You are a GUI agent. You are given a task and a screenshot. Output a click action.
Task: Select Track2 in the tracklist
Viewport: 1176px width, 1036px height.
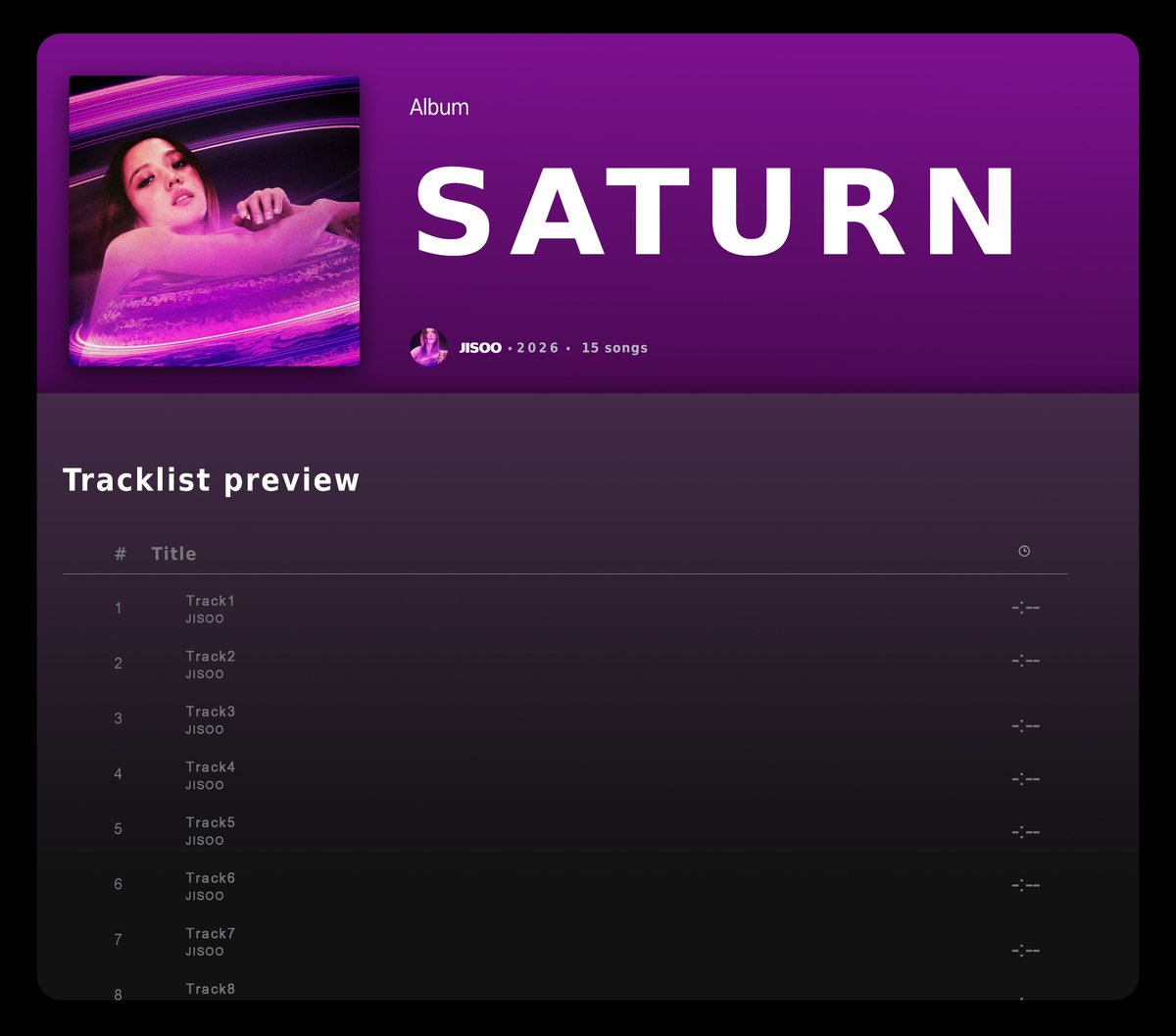[x=211, y=657]
